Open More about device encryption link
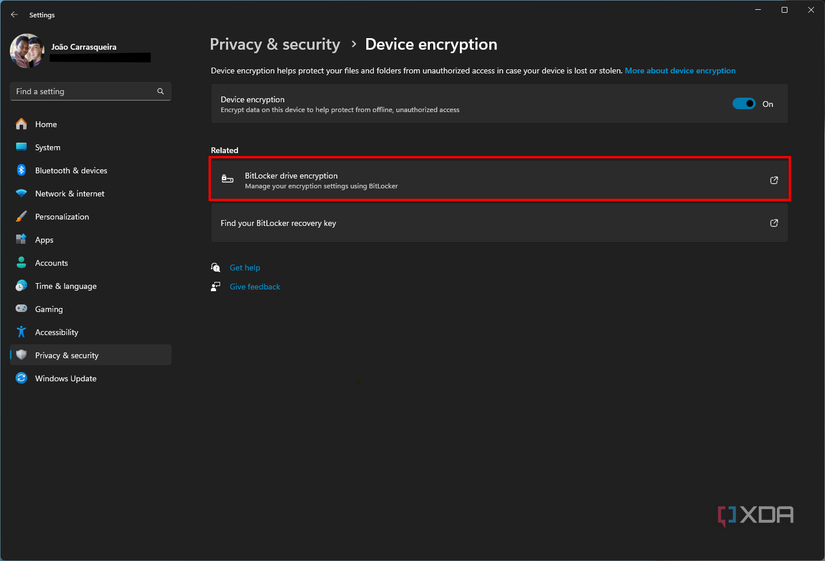 pyautogui.click(x=680, y=71)
